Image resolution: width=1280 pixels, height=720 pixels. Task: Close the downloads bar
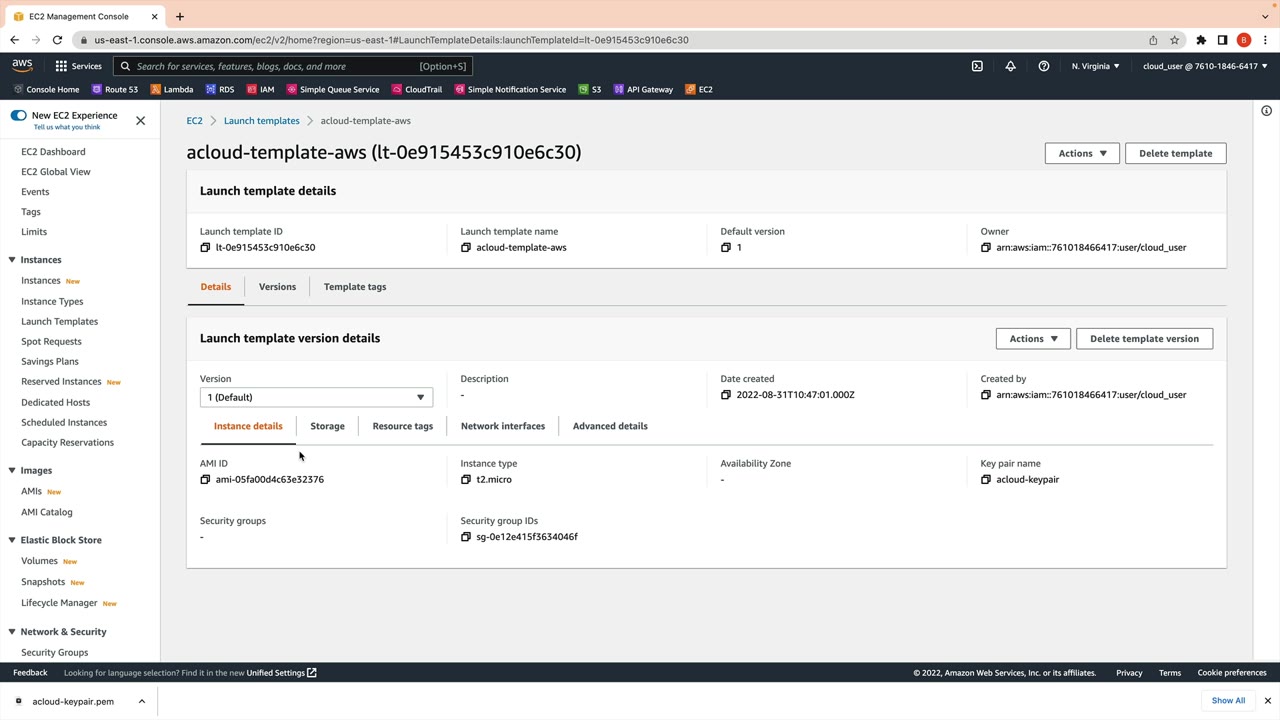(1267, 701)
